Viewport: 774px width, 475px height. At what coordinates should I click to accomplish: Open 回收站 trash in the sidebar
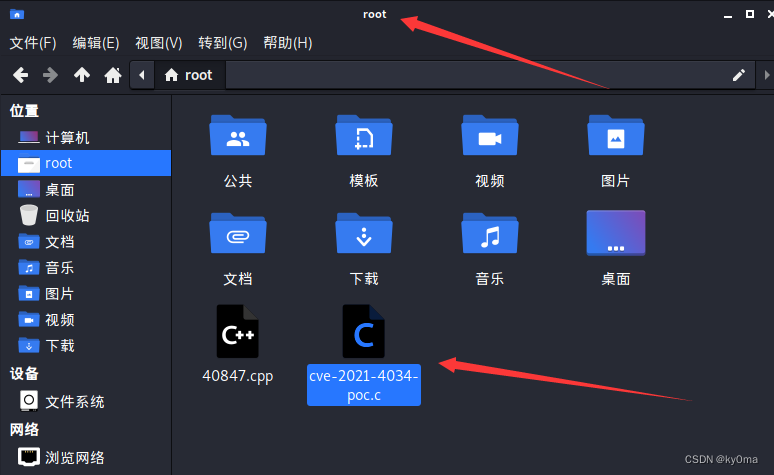tap(86, 215)
